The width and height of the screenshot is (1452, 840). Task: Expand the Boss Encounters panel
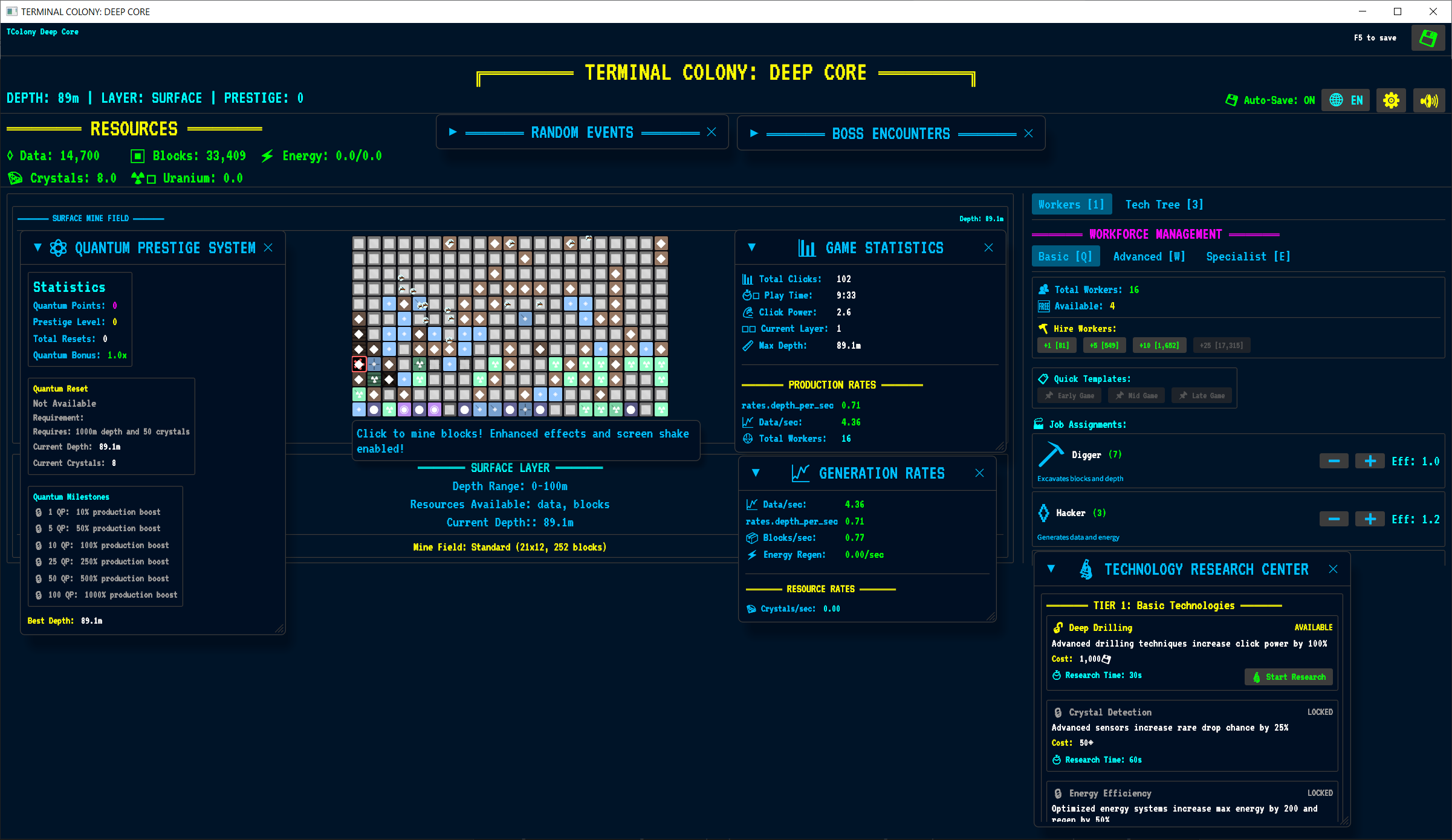[x=754, y=134]
